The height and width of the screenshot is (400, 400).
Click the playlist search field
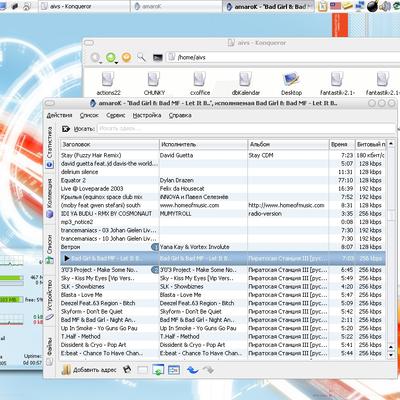pos(246,129)
